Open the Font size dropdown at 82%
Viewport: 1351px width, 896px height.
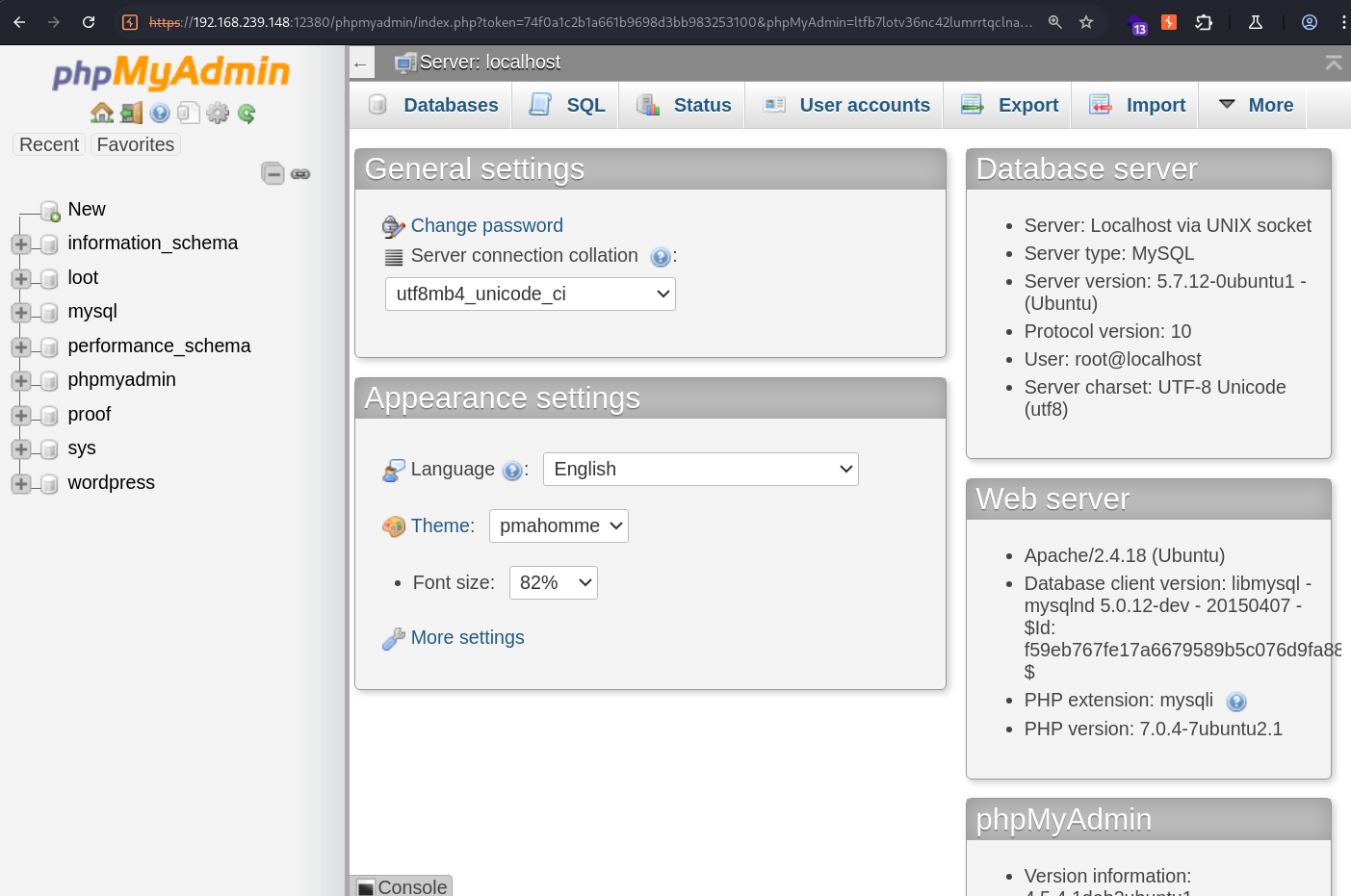click(553, 583)
